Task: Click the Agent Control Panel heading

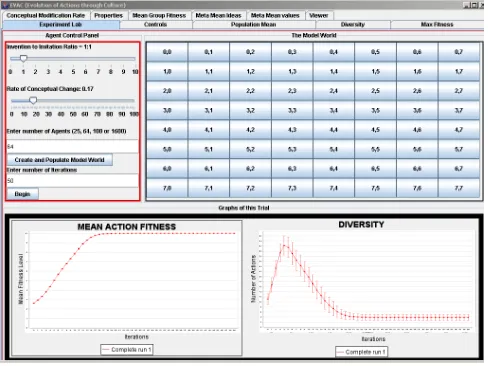Action: click(x=72, y=35)
